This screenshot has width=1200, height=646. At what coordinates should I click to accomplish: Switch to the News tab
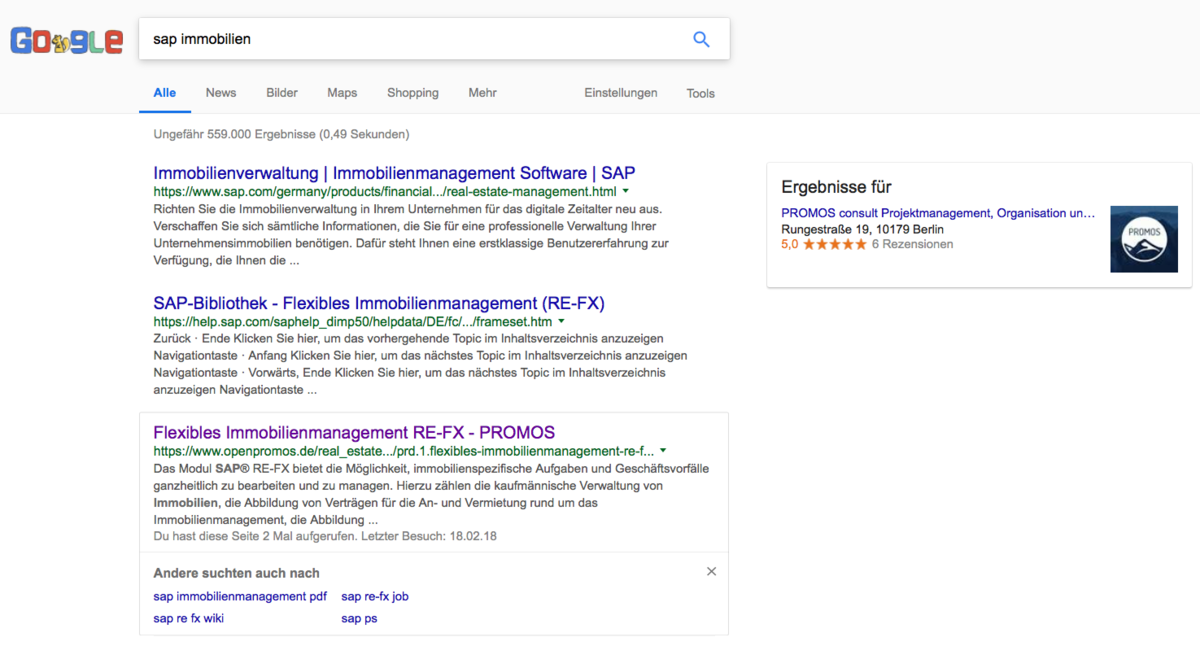(x=221, y=93)
